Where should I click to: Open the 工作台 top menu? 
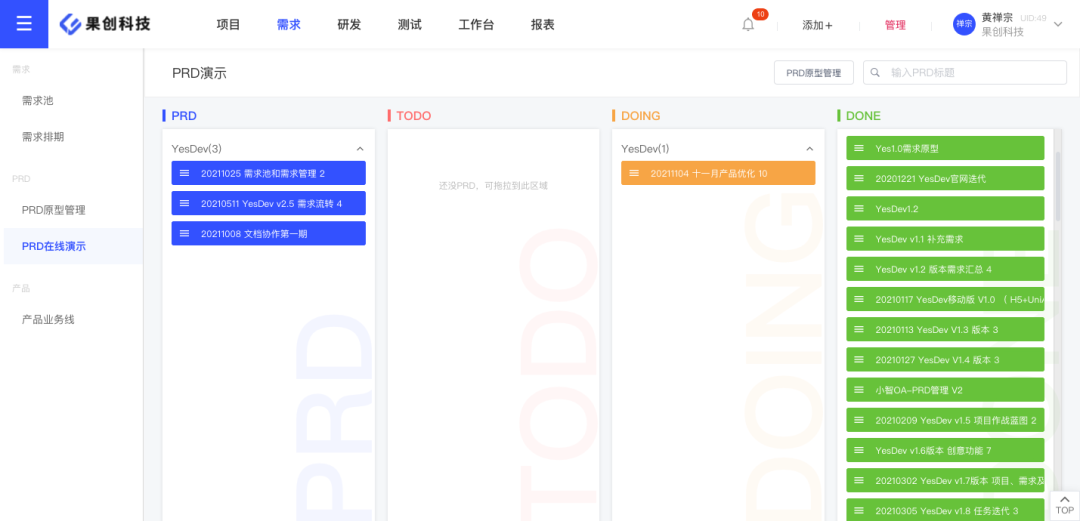[476, 25]
